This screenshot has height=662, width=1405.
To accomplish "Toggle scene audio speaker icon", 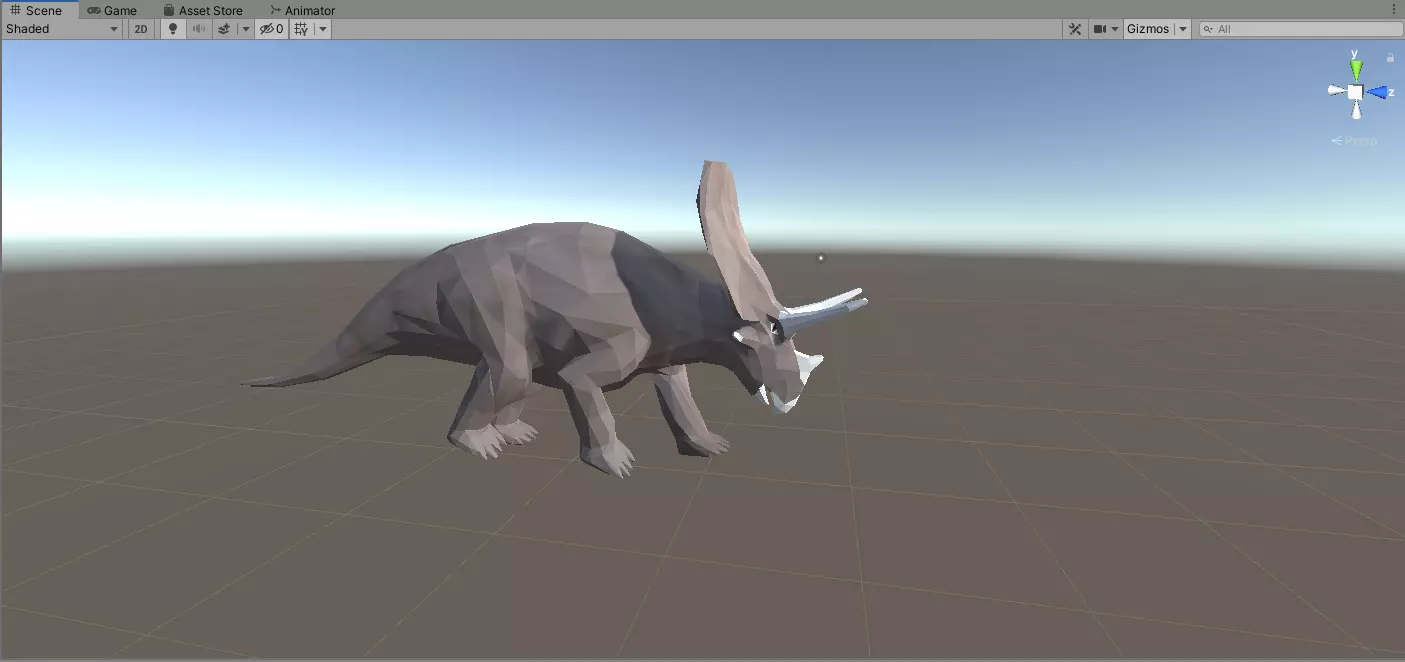I will [x=199, y=29].
